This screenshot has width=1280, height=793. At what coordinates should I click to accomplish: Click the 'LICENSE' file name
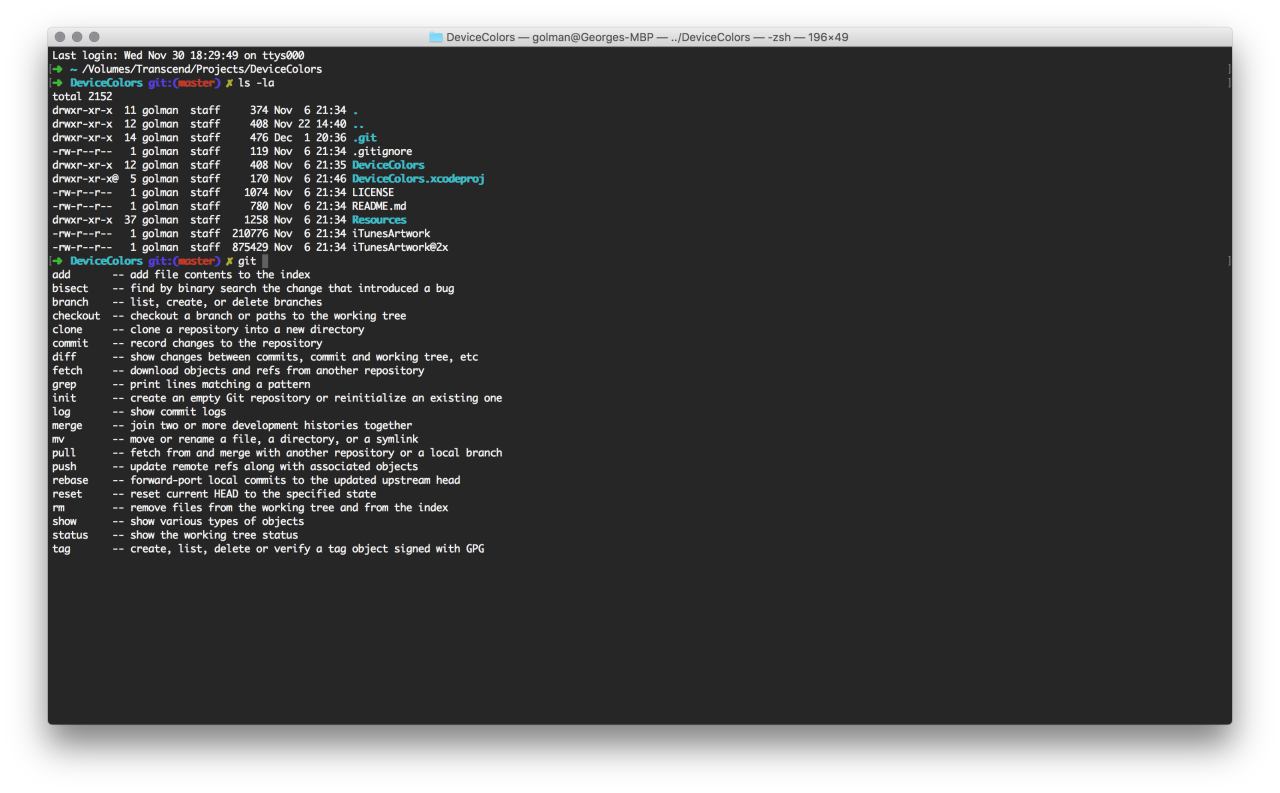tap(373, 192)
